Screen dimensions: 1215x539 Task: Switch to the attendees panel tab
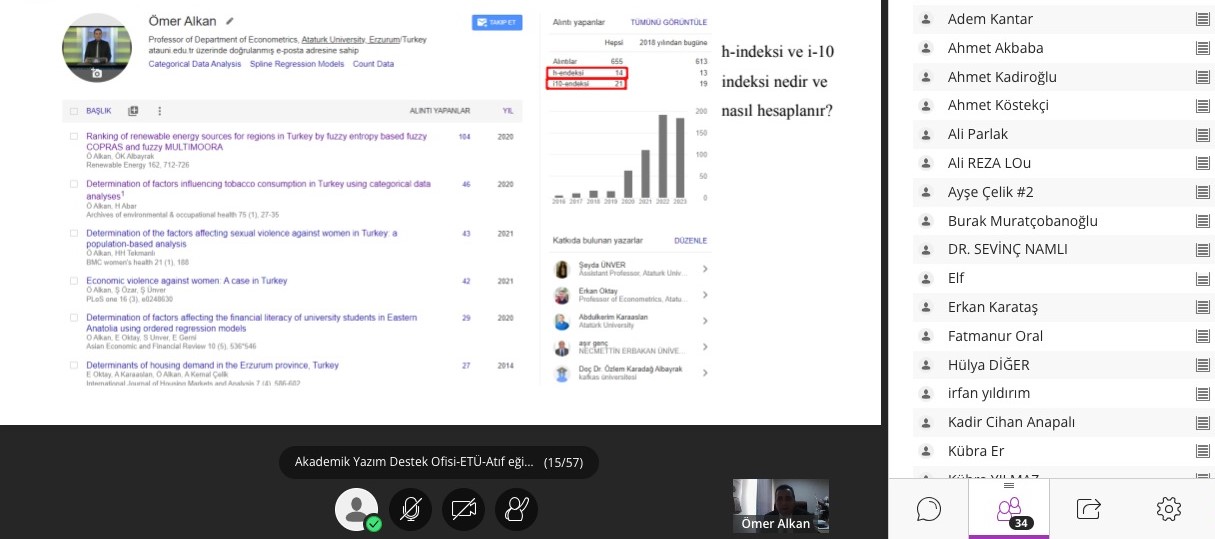(x=1008, y=509)
